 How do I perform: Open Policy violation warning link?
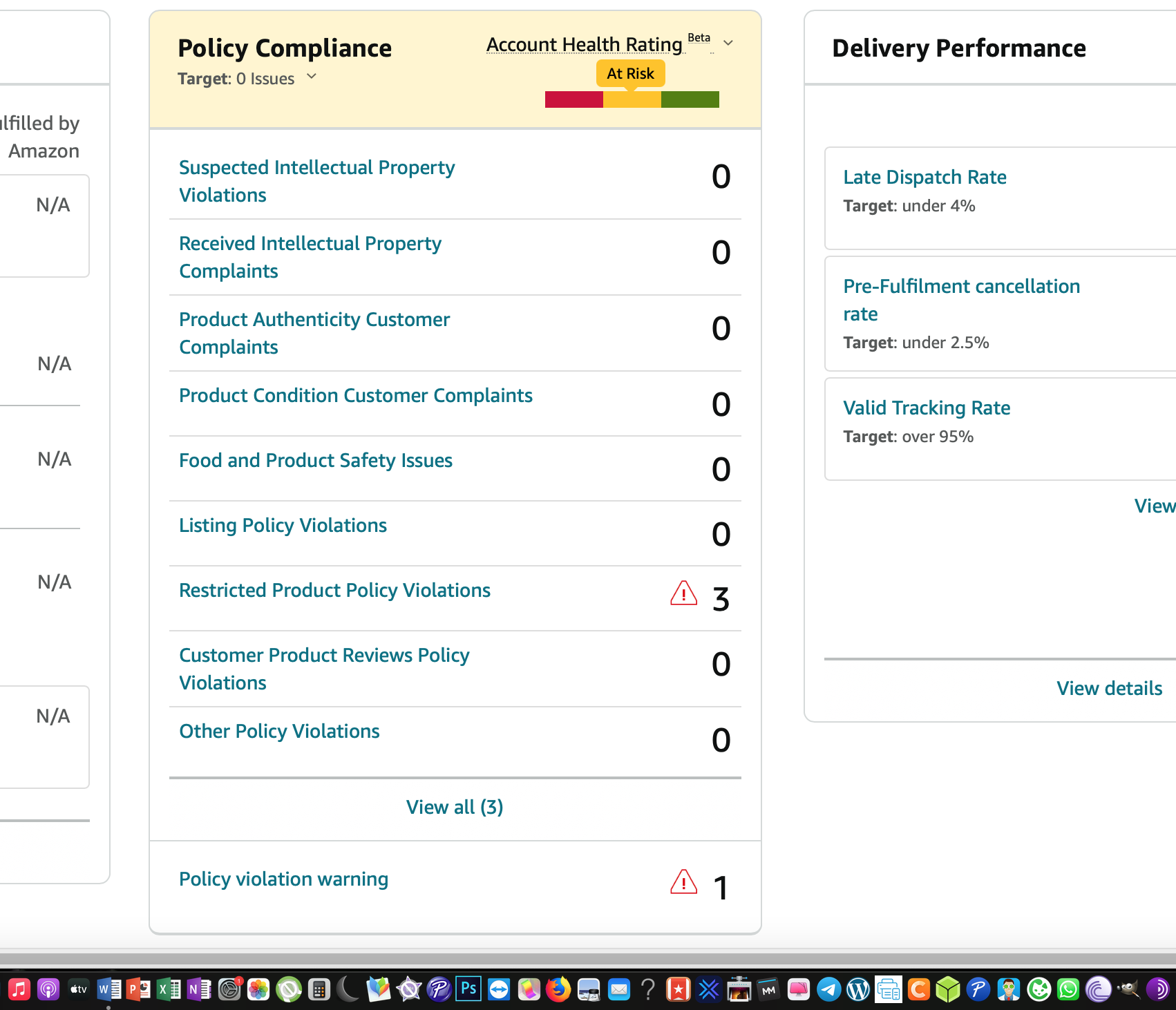click(283, 879)
